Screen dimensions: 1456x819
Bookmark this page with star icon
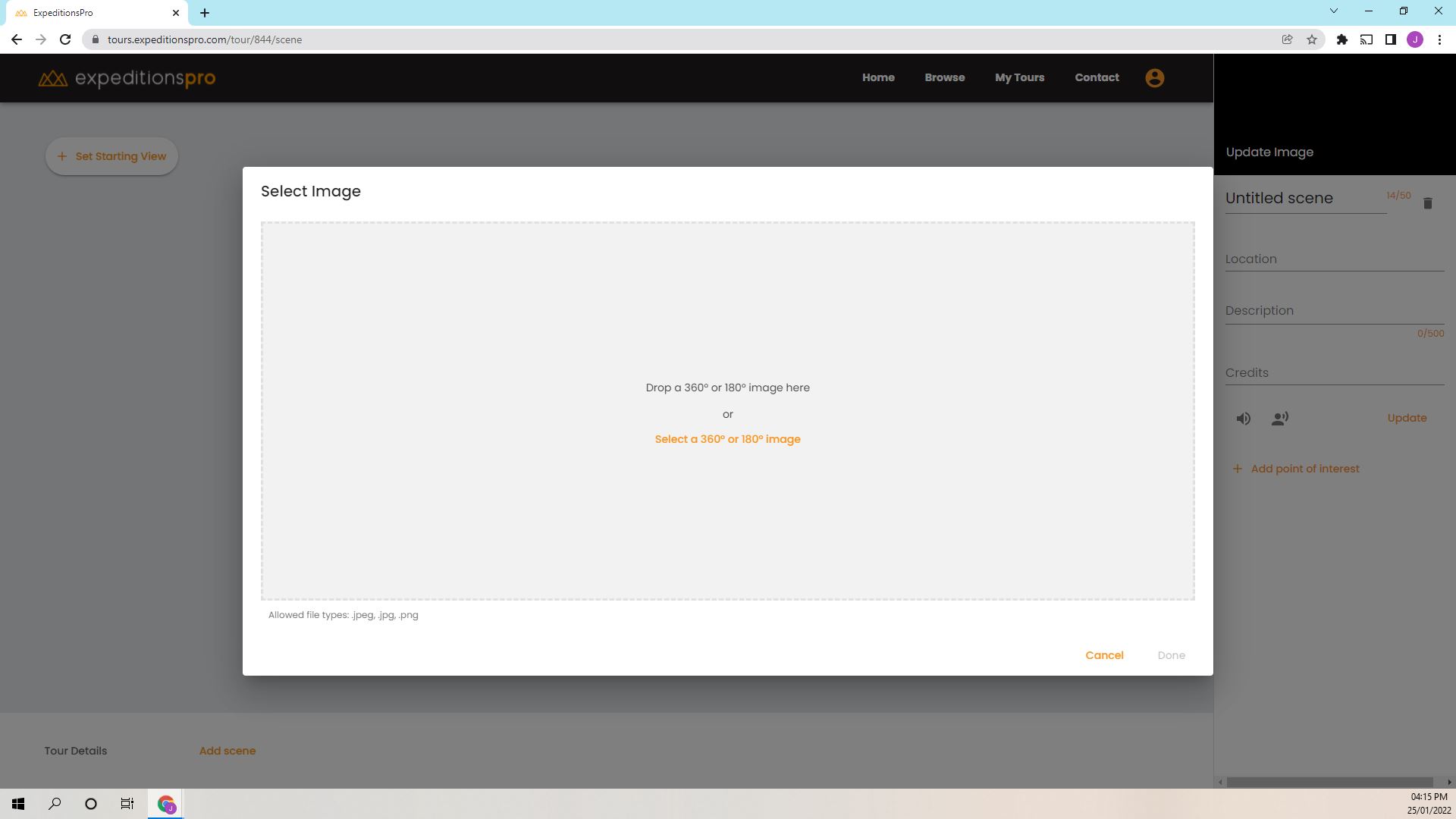pyautogui.click(x=1311, y=39)
